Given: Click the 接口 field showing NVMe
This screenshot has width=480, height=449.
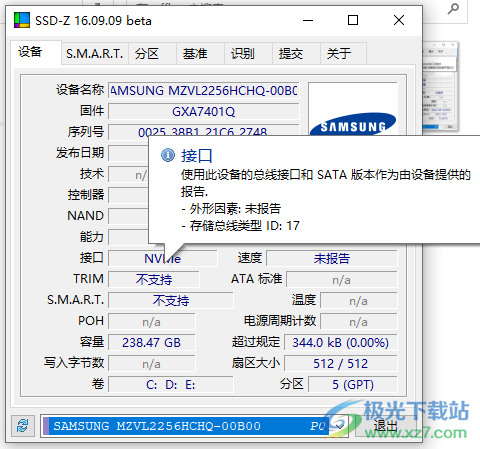Looking at the screenshot, I should tap(163, 258).
